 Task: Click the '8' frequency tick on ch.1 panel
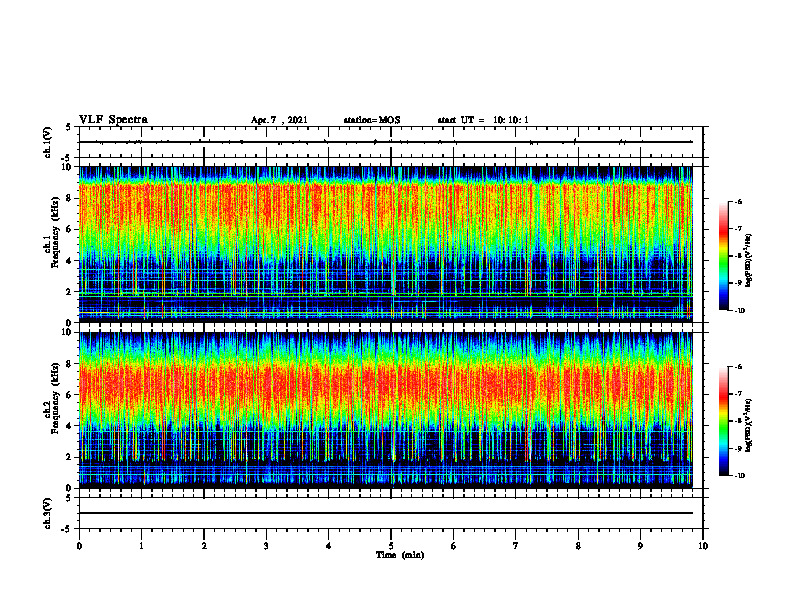coord(70,198)
